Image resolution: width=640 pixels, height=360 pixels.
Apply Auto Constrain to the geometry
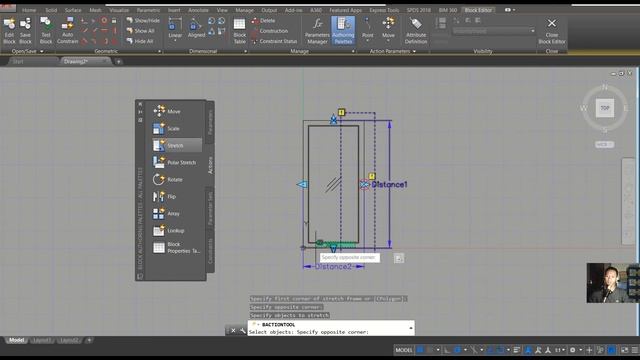coord(67,30)
